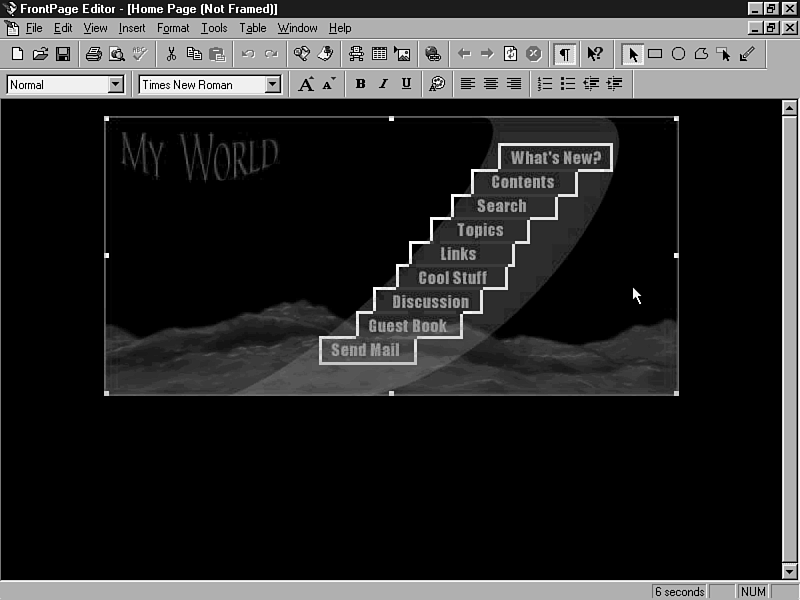Toggle the Show/Hide paragraph marks button
Image resolution: width=800 pixels, height=600 pixels.
pyautogui.click(x=565, y=54)
